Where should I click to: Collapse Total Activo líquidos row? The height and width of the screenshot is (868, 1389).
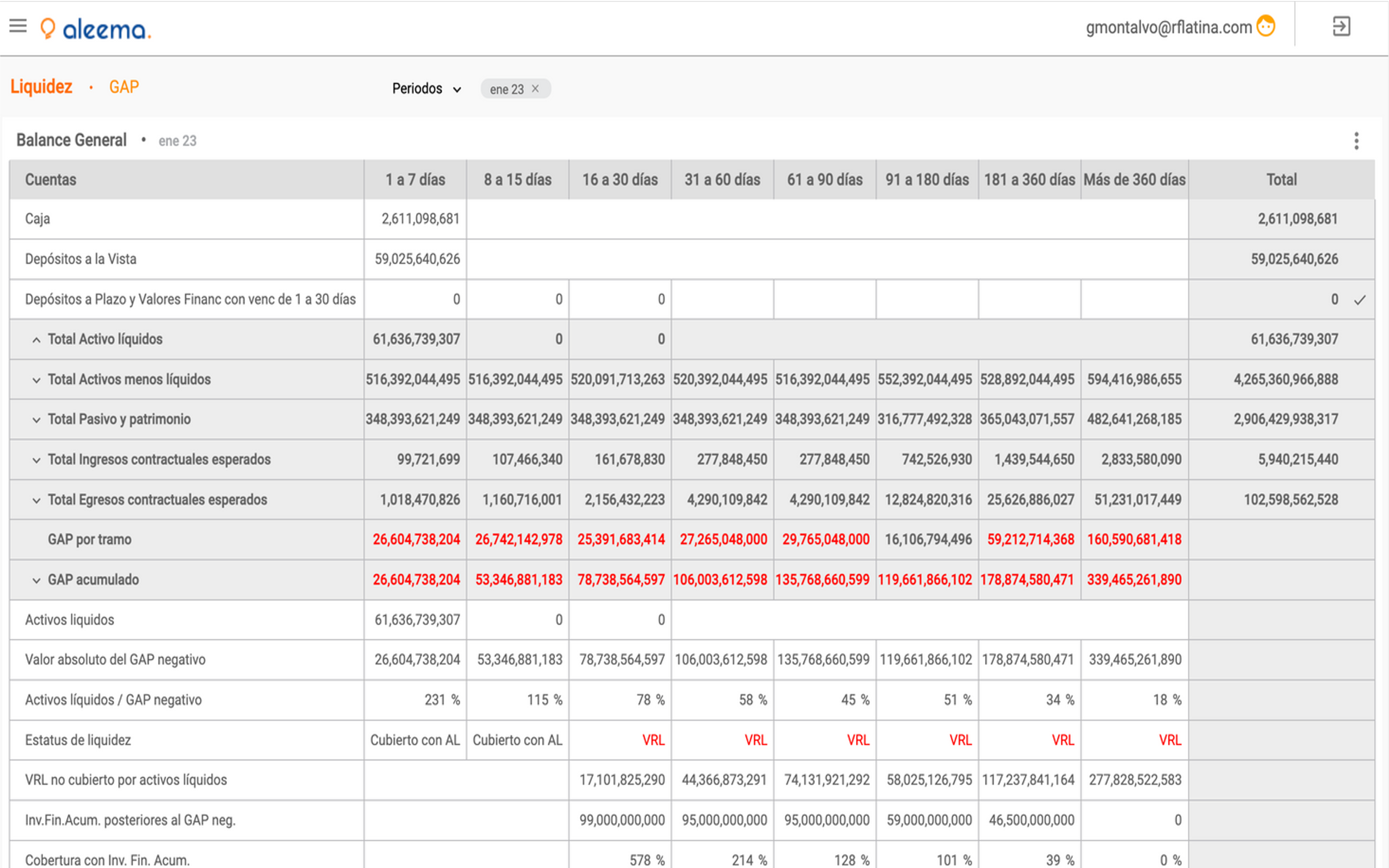(x=36, y=340)
